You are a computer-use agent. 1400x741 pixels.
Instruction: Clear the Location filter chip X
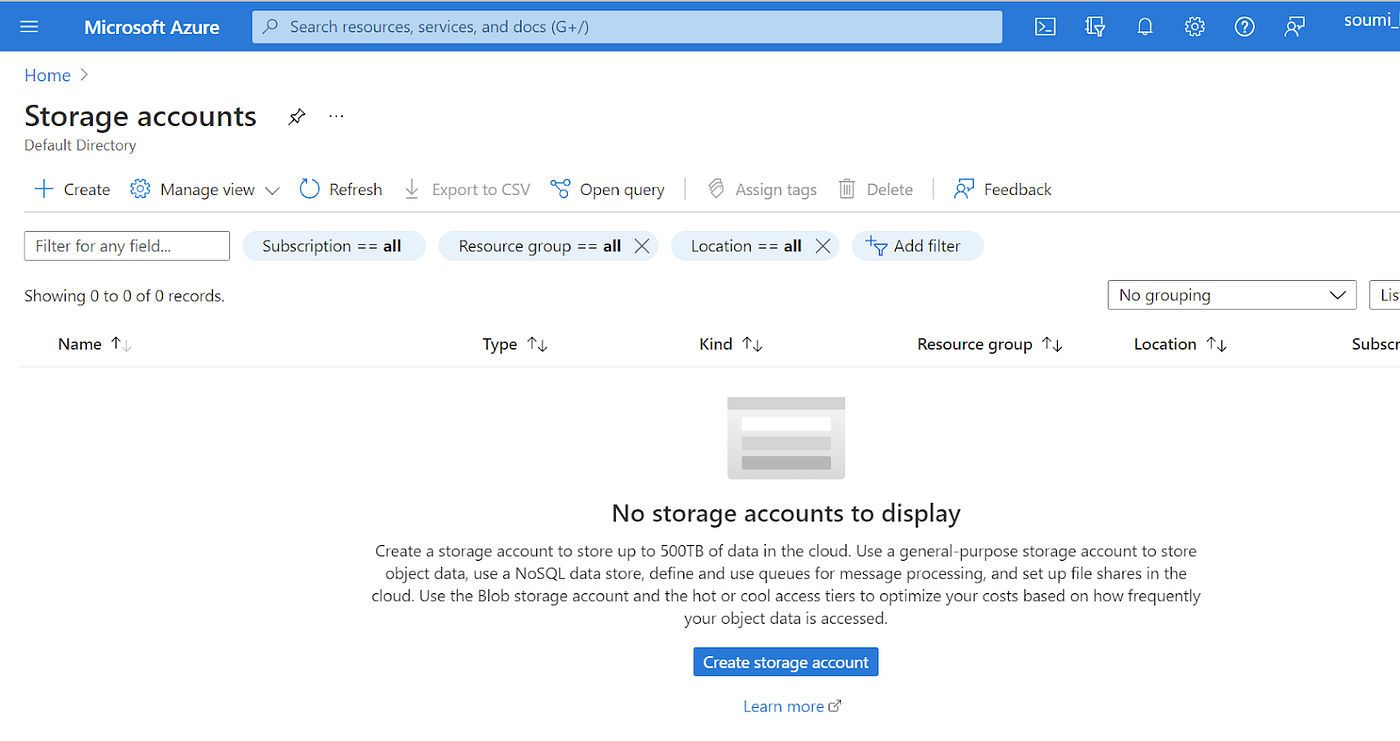tap(823, 245)
